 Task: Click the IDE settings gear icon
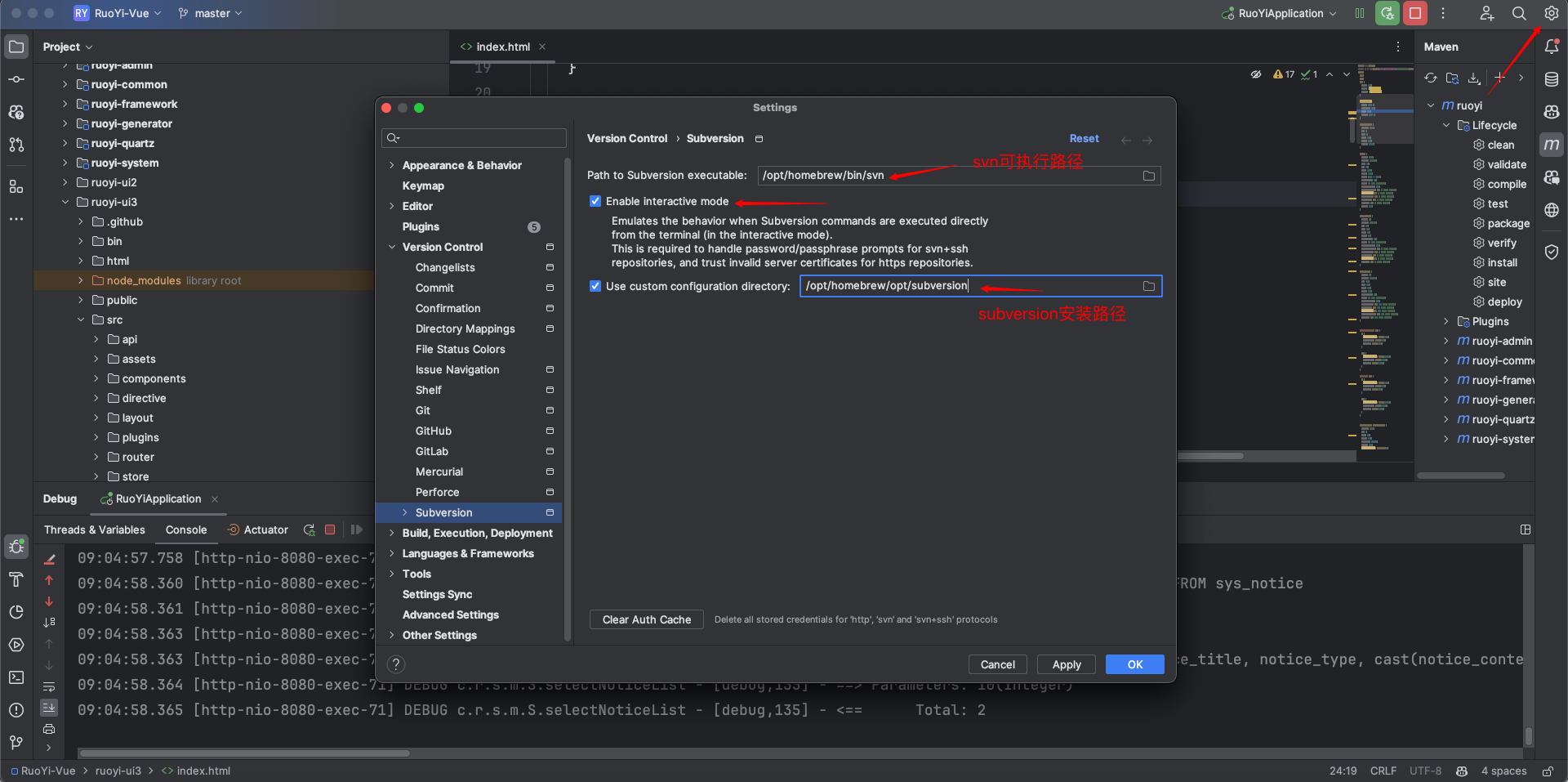1551,13
